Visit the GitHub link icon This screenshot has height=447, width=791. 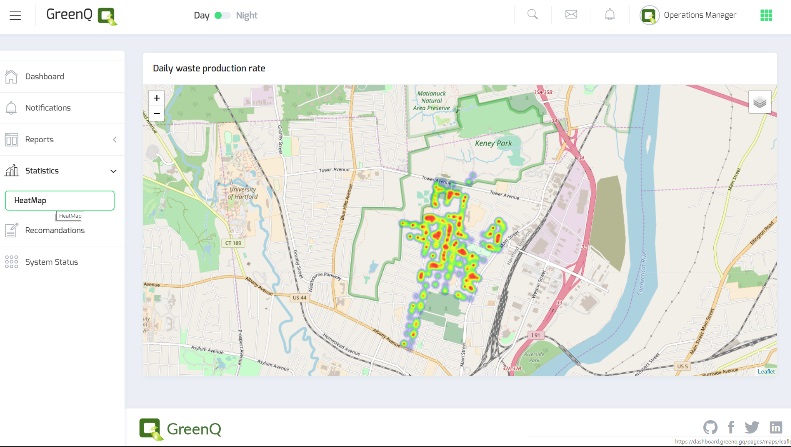point(710,428)
